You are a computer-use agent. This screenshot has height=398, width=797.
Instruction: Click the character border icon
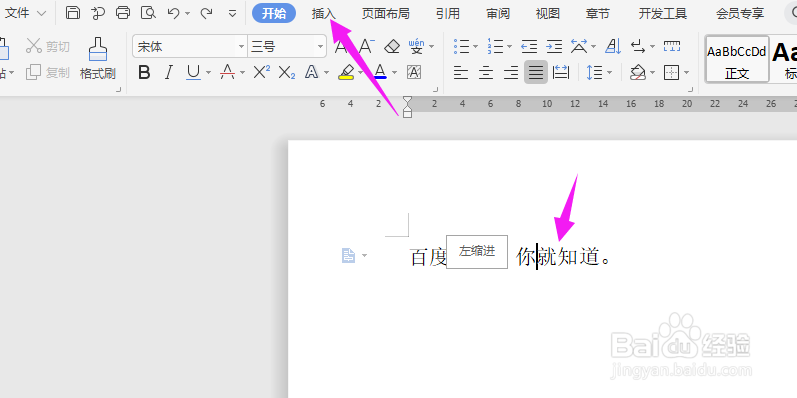pos(414,73)
